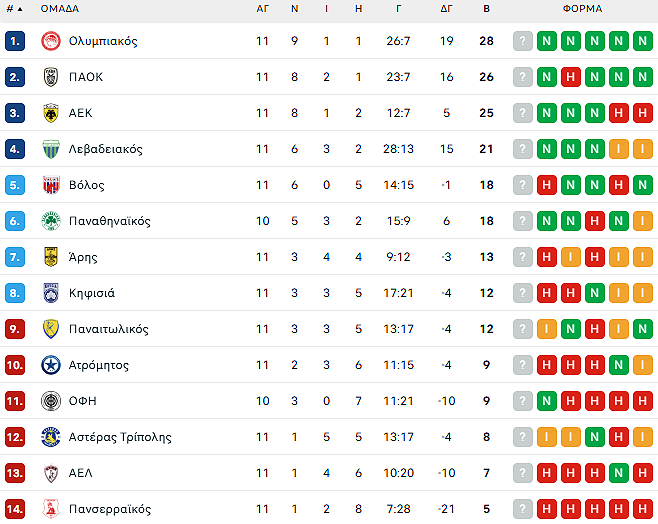The height and width of the screenshot is (524, 658).
Task: Click the PAOK club crest icon
Action: tap(51, 77)
